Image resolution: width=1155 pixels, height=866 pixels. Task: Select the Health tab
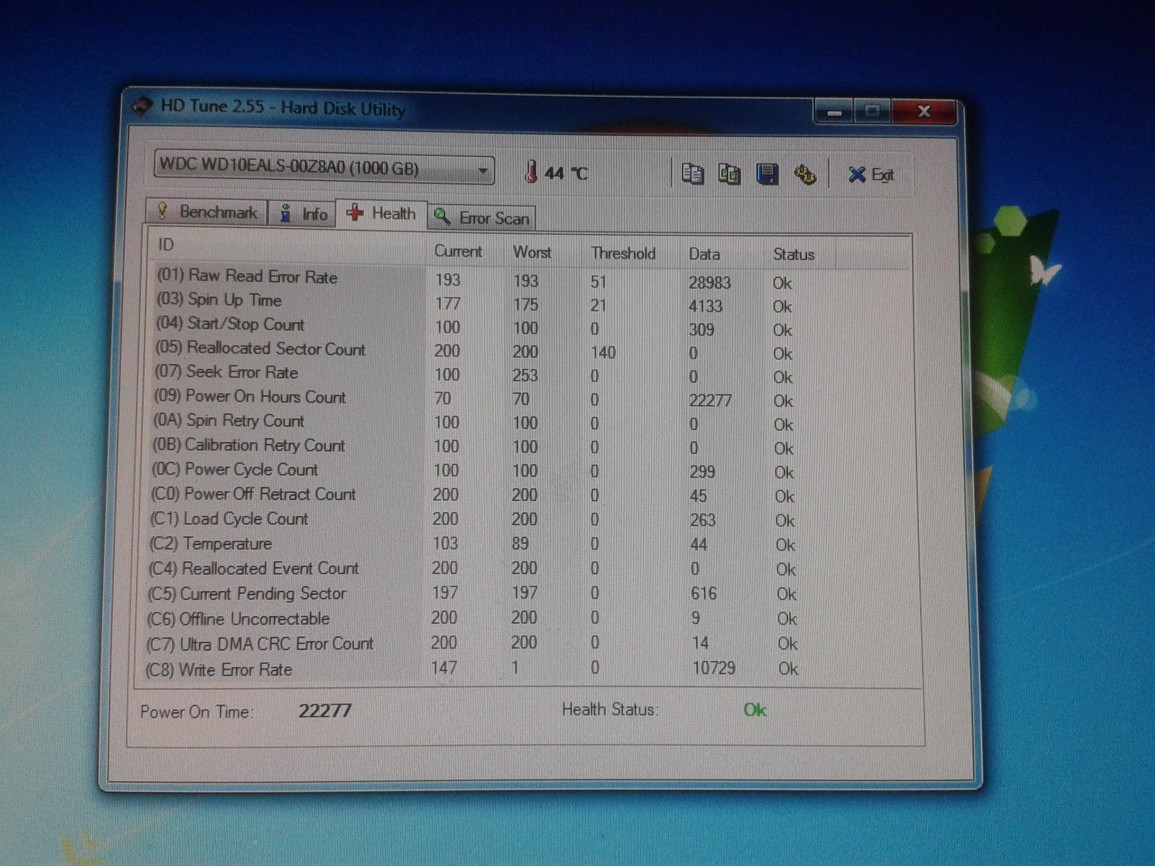point(382,214)
